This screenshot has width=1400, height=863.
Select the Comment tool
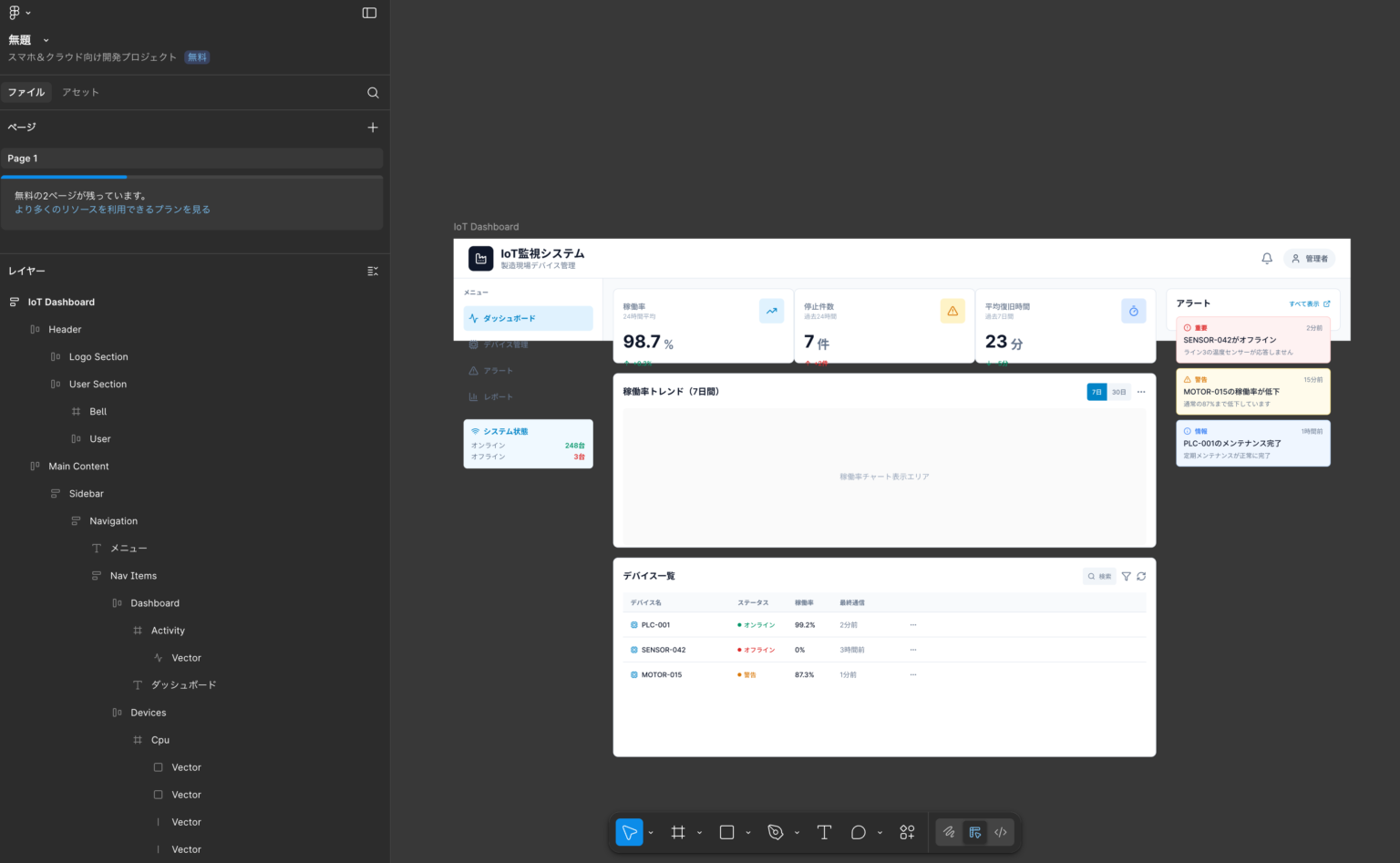(858, 832)
